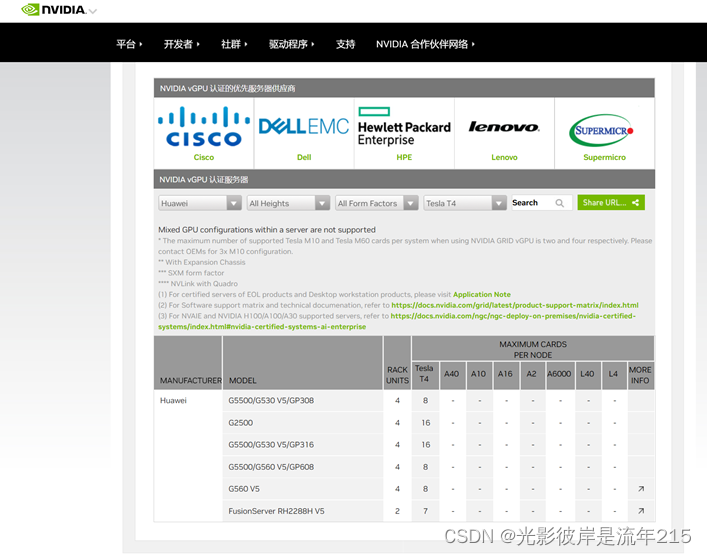Viewport: 707px width, 556px height.
Task: Open the Supermicro text link
Action: coord(604,157)
